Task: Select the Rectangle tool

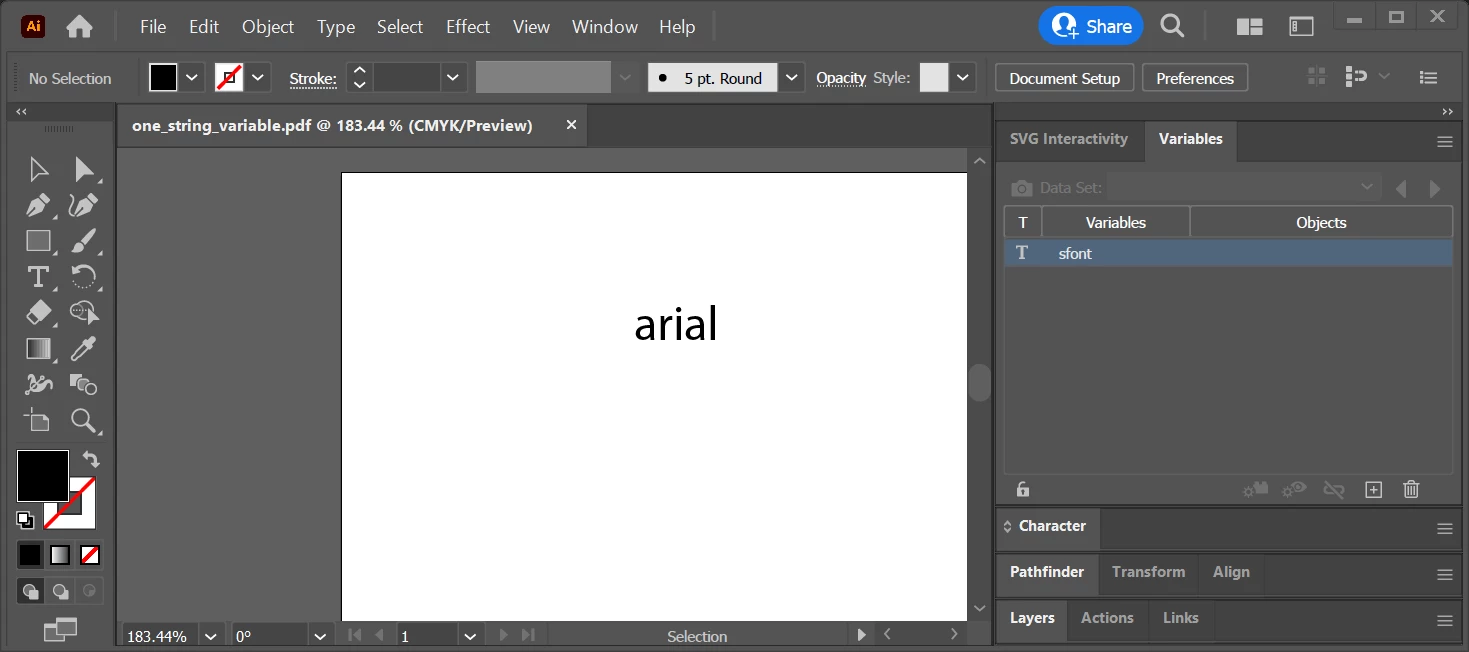Action: pos(38,241)
